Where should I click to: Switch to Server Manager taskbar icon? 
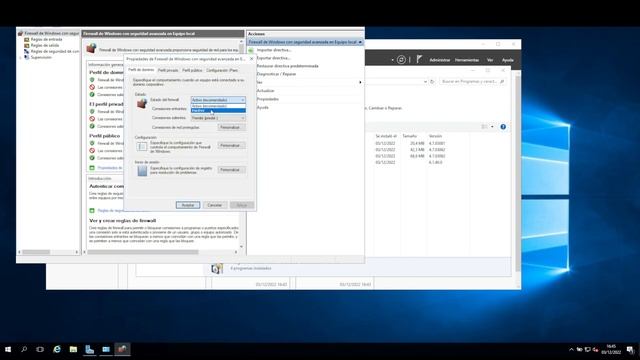[90, 349]
